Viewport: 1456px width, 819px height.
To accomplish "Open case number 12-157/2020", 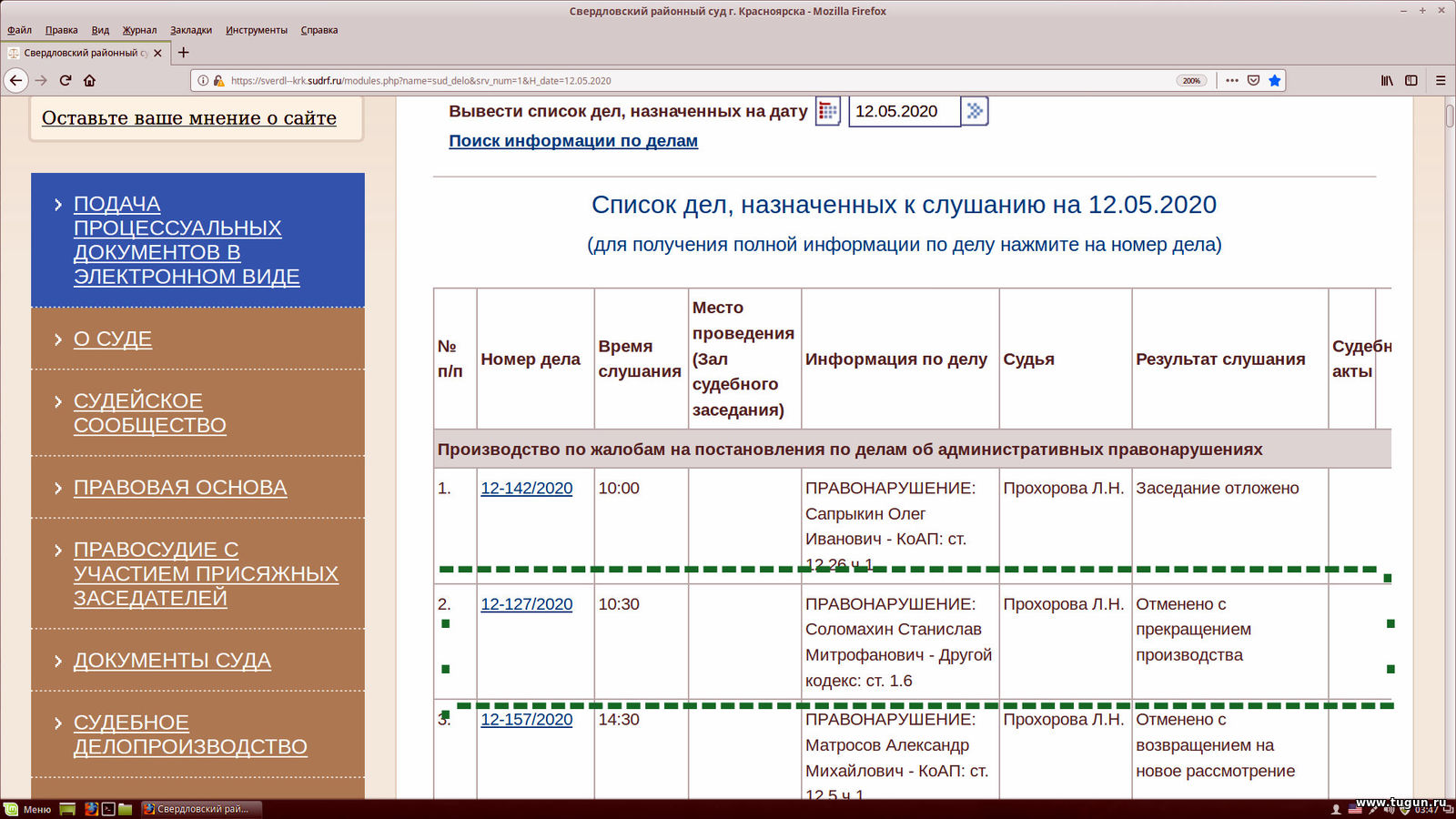I will pyautogui.click(x=527, y=720).
